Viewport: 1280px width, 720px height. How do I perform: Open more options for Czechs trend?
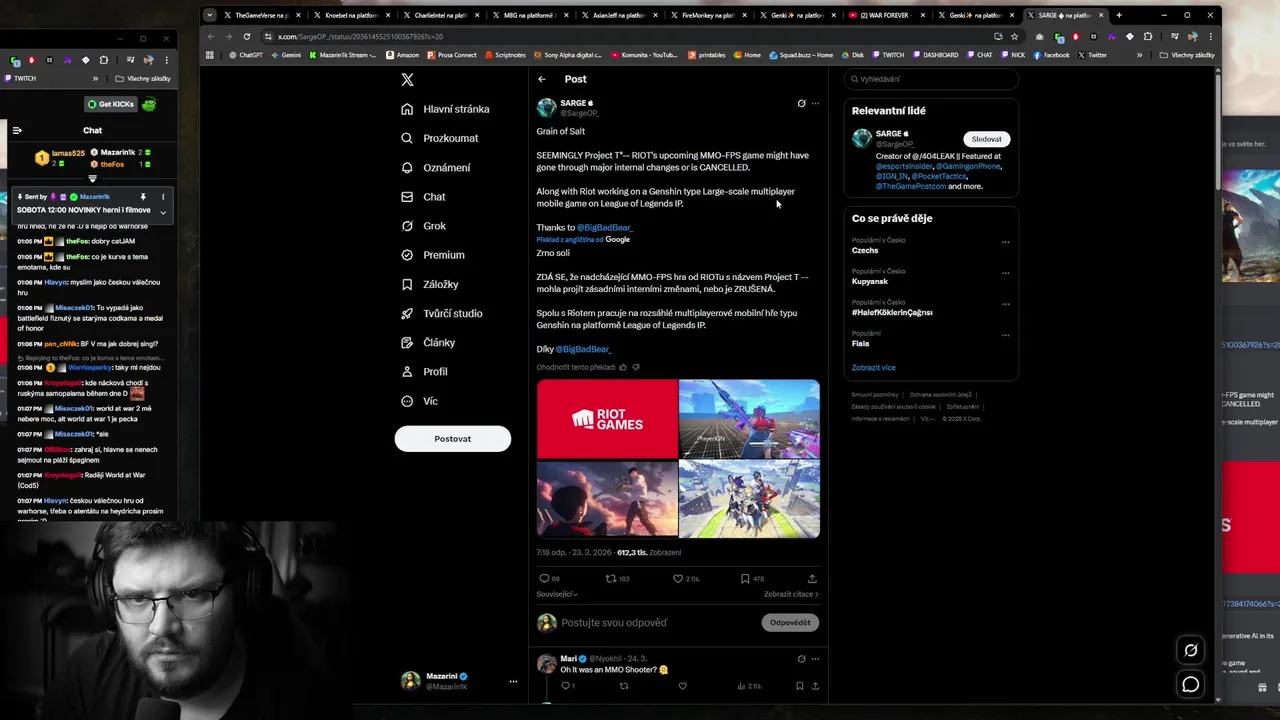[1006, 241]
